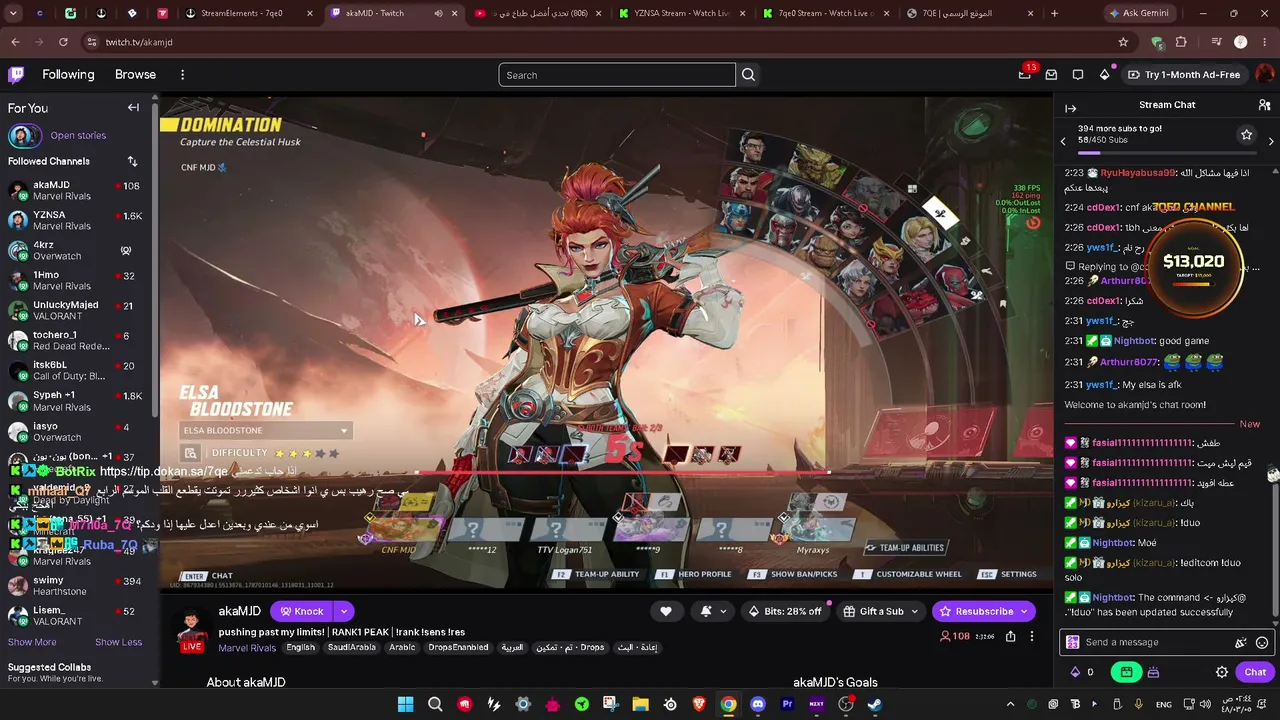Switch to the YouTube video tab

pyautogui.click(x=537, y=13)
